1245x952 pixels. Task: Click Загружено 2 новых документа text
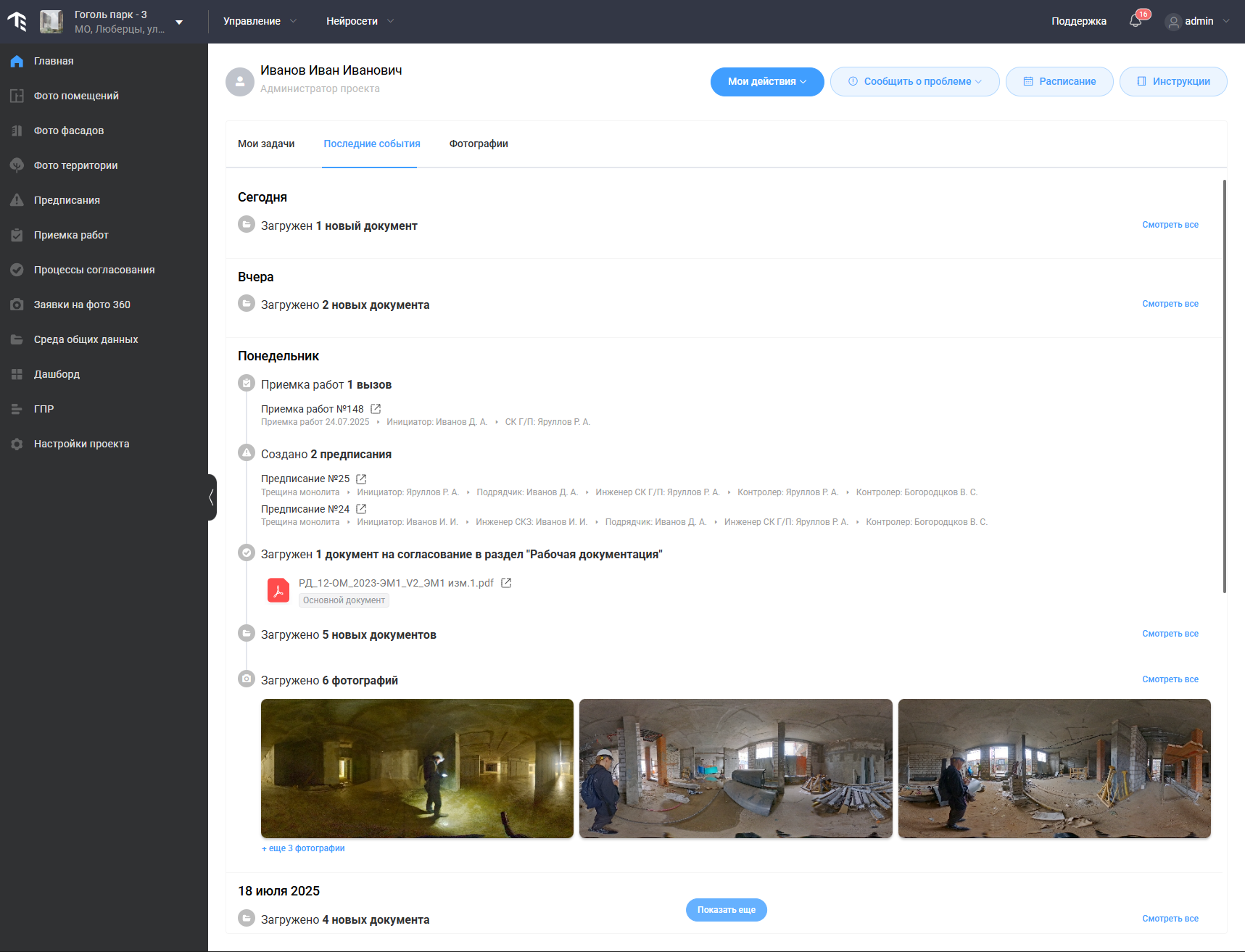coord(345,305)
